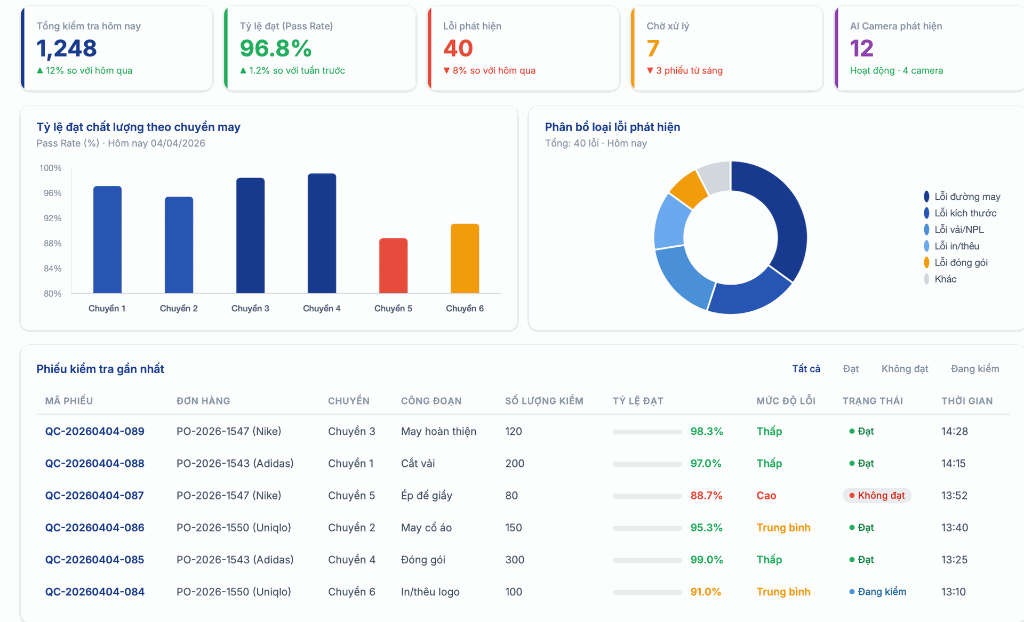Select the Tất cả filter tab
The image size is (1024, 622).
806,369
